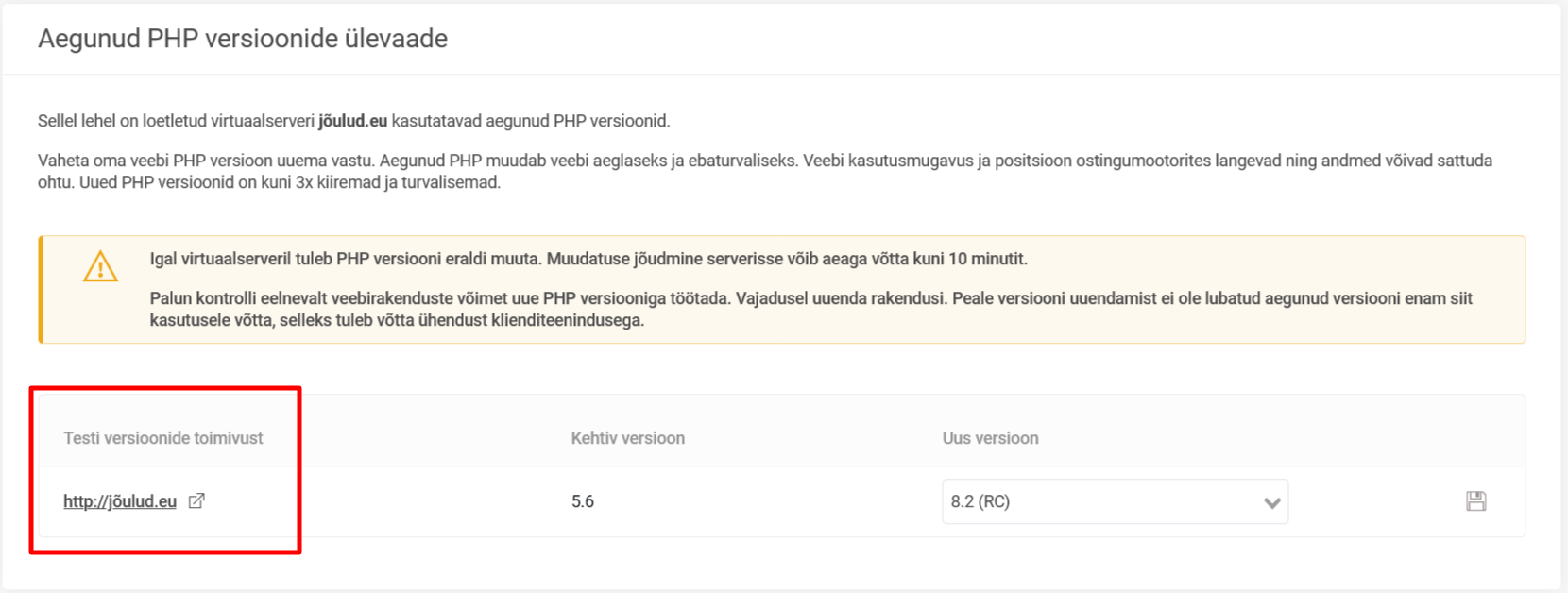This screenshot has width=1568, height=593.
Task: Click the "Aegunud PHP versioonide ülevaade" page heading
Action: pyautogui.click(x=243, y=39)
